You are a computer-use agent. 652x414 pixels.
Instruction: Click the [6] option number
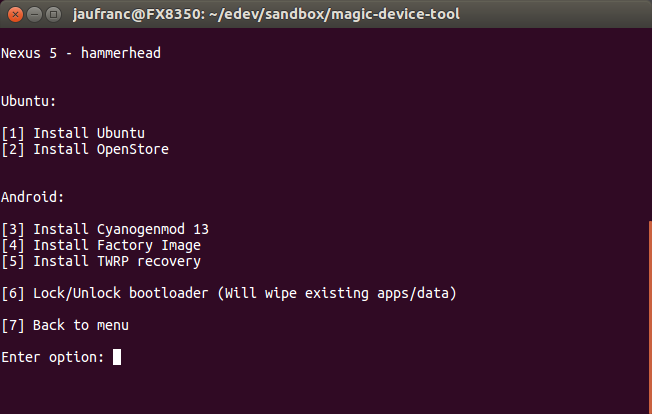(x=13, y=293)
